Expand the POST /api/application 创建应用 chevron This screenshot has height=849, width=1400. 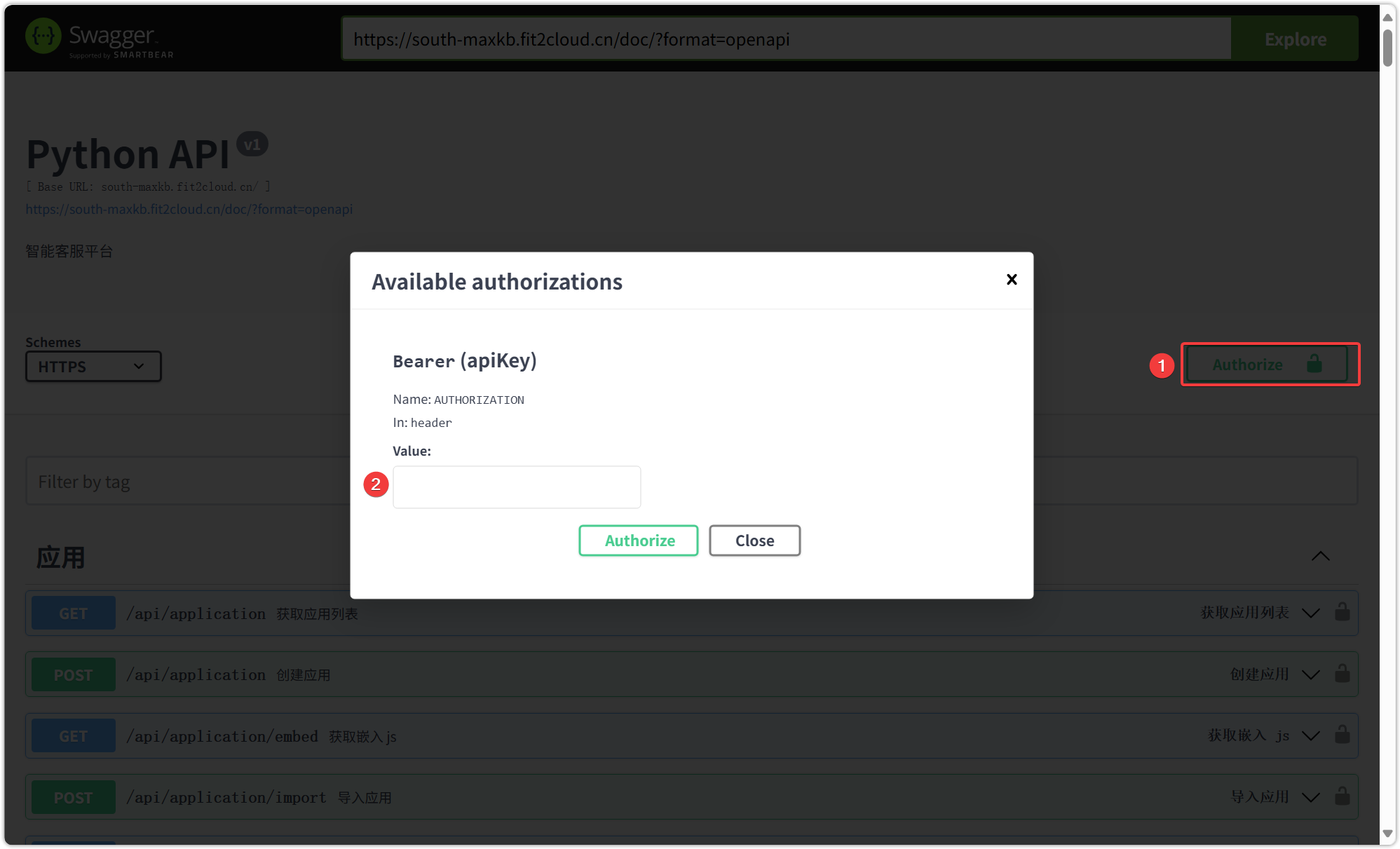[1310, 674]
